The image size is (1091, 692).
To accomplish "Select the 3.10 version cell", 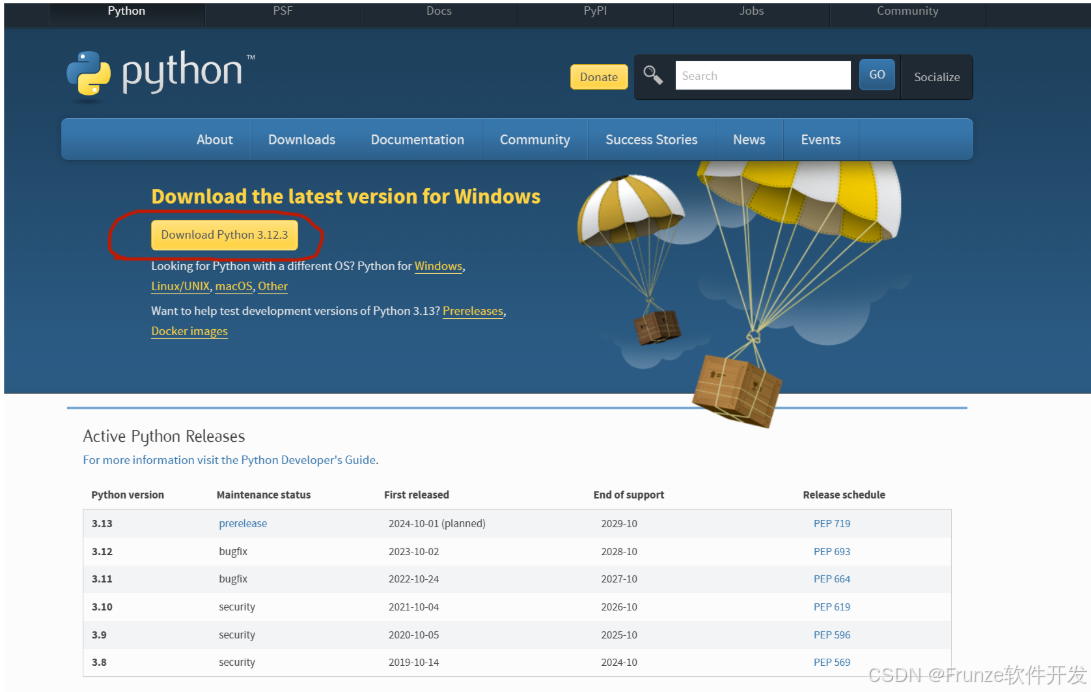I will 102,607.
